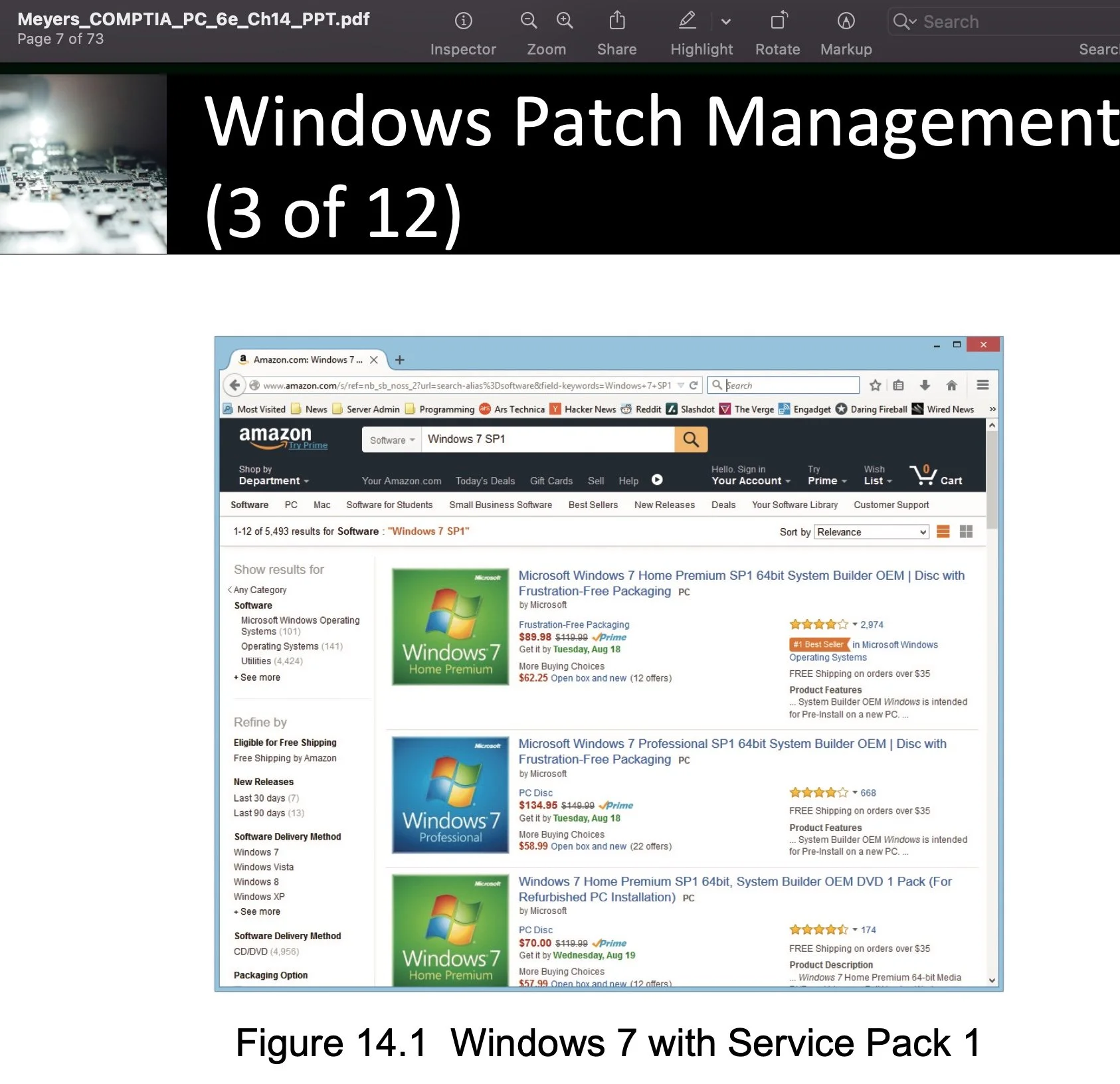Open #1 Best Seller badge
This screenshot has width=1120, height=1084.
819,644
